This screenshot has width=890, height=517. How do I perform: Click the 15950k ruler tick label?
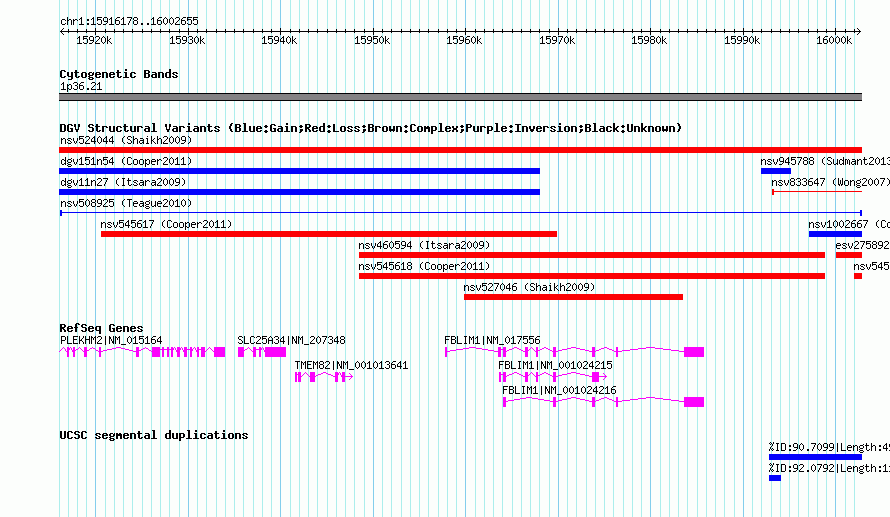pos(372,40)
